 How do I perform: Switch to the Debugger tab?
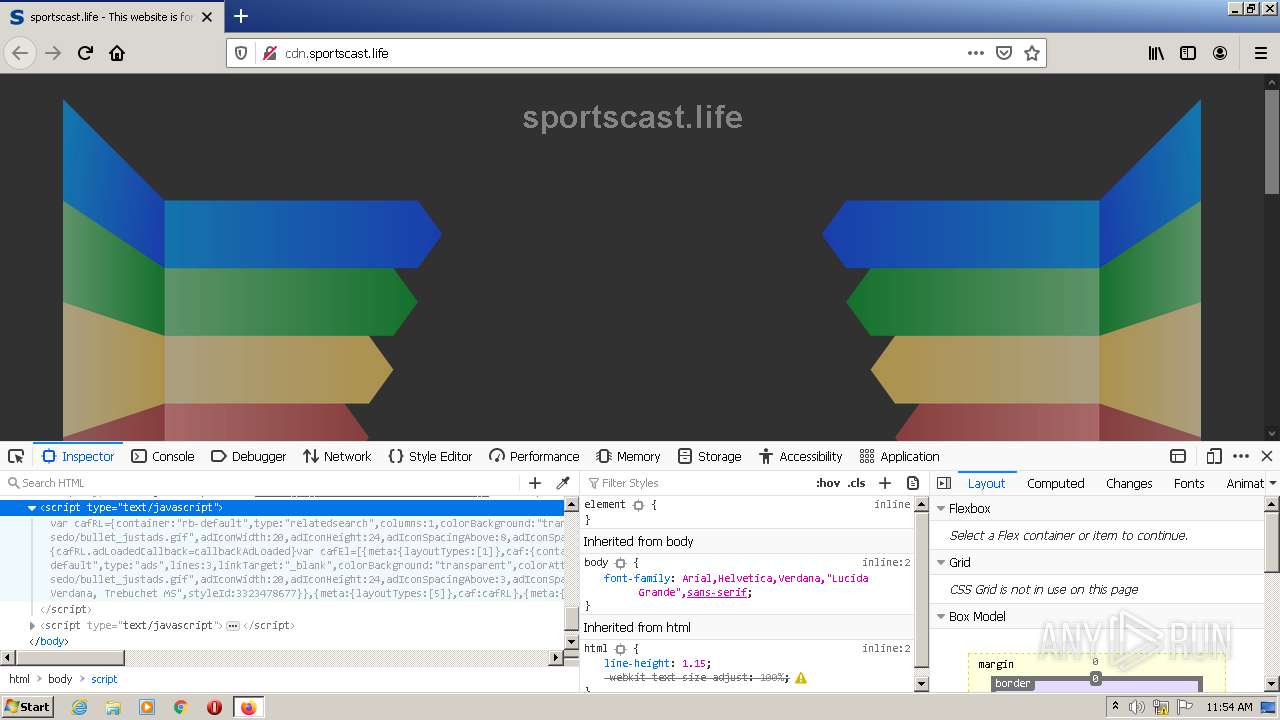(249, 456)
